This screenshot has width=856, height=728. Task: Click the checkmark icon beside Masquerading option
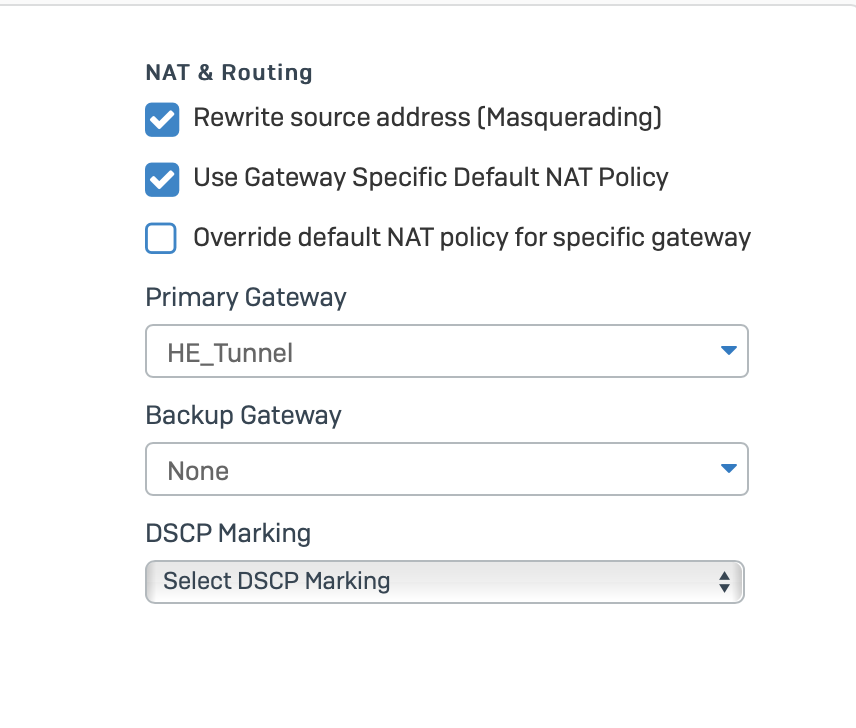pos(162,119)
